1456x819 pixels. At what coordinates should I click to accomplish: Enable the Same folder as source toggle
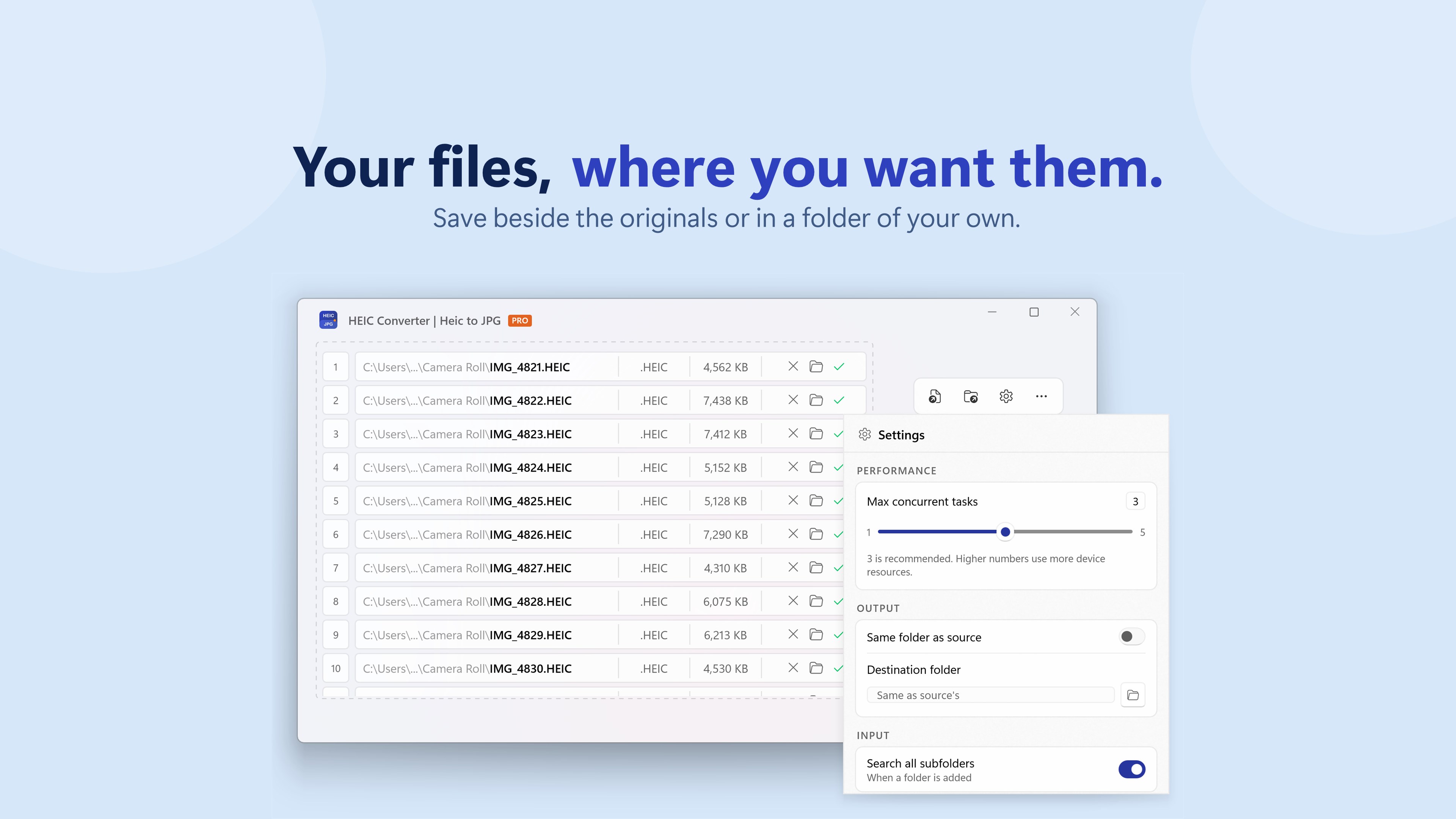coord(1131,637)
